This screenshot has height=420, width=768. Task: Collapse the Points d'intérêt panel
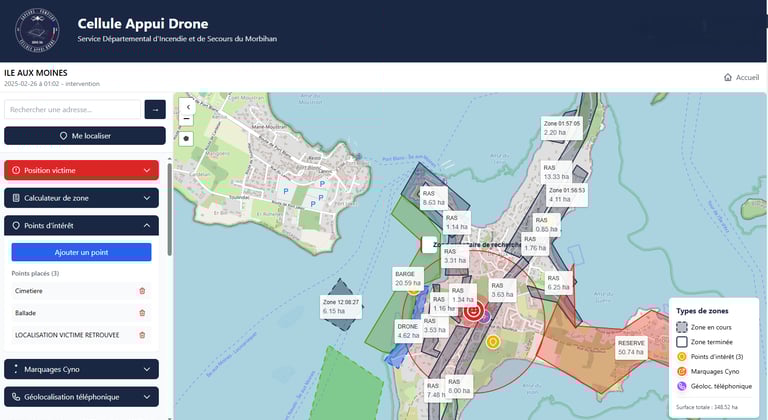(81, 225)
